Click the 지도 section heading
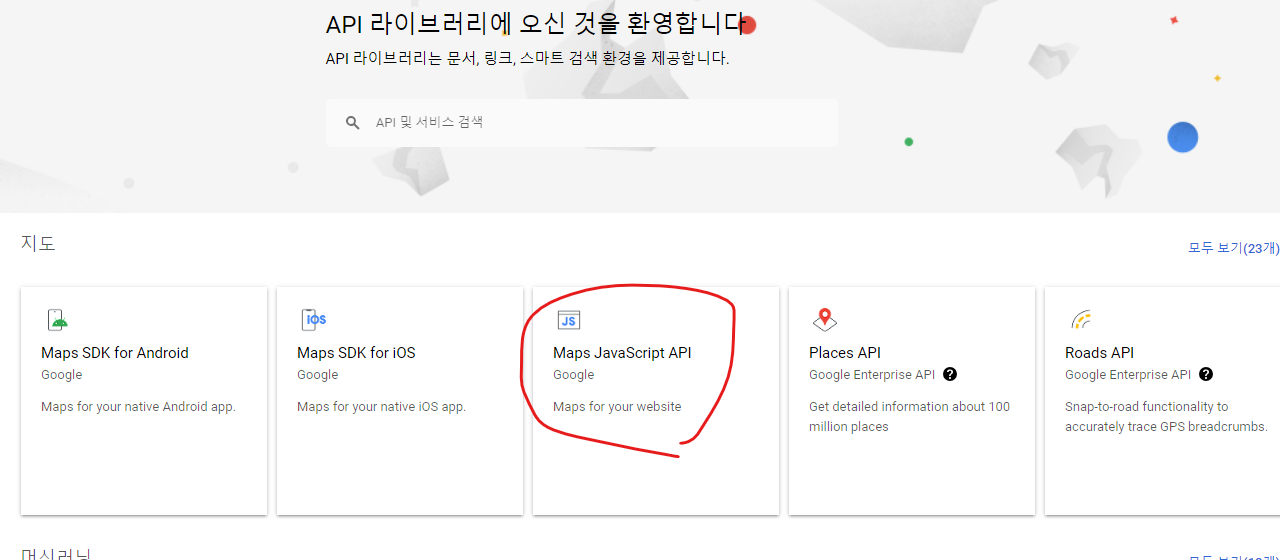The image size is (1280, 560). click(38, 243)
